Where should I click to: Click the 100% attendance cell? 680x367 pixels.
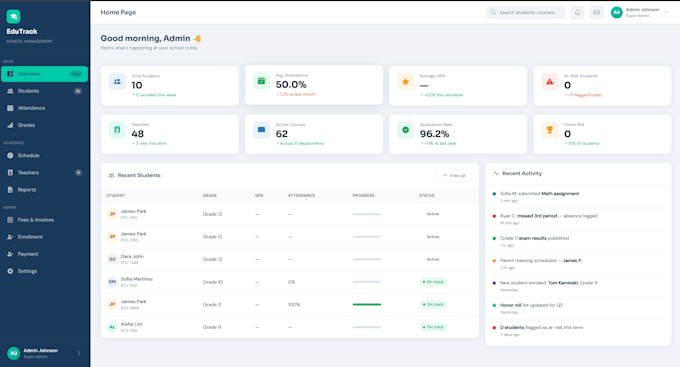294,305
